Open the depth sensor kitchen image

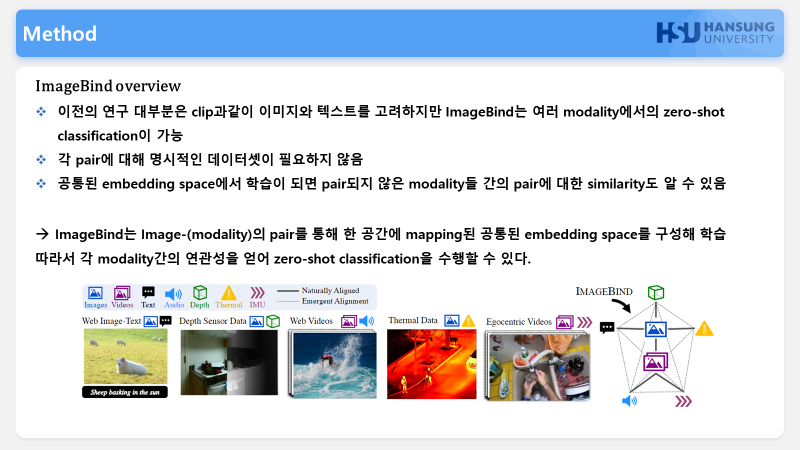point(229,362)
